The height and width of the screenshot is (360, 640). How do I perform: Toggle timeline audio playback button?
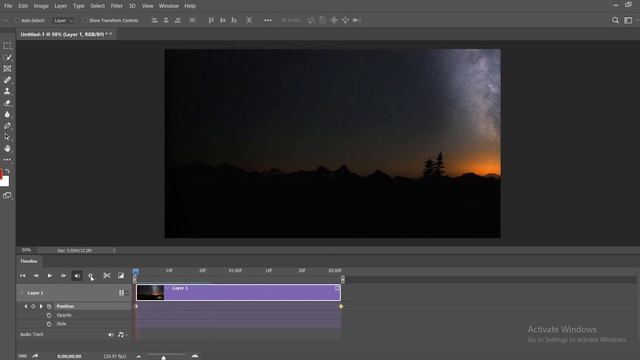[77, 276]
